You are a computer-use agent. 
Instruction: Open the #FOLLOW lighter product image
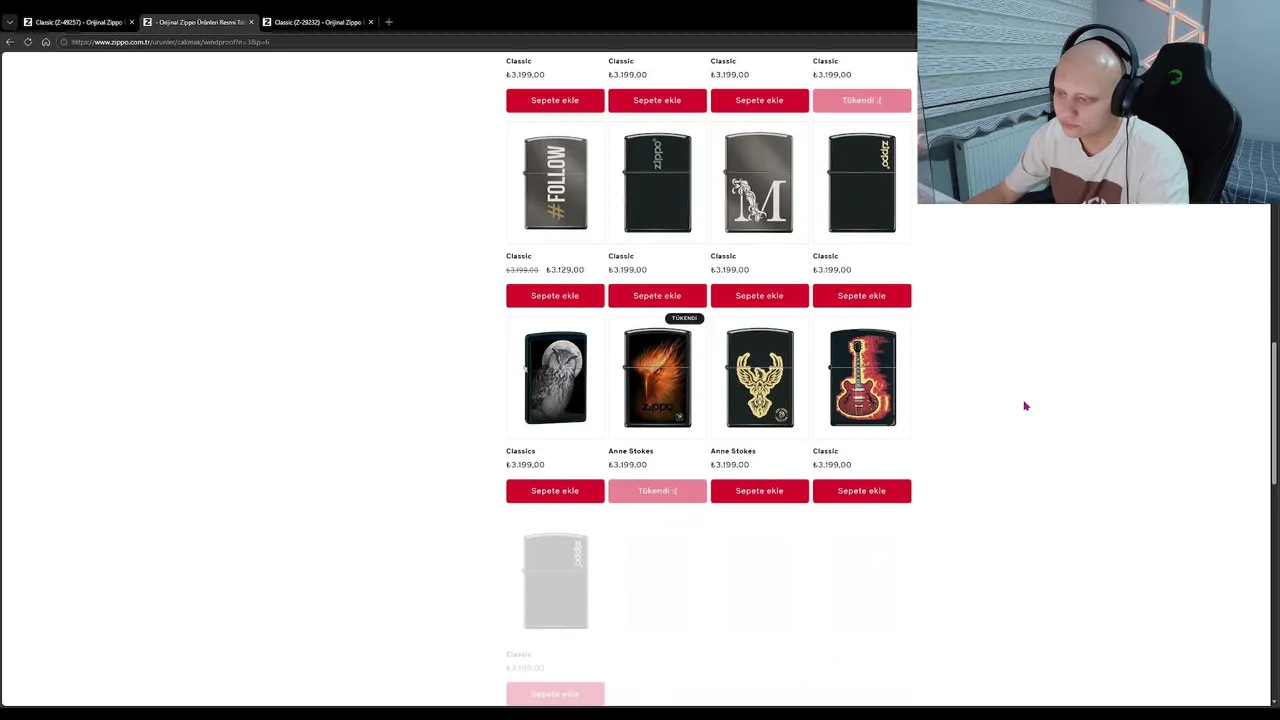(x=556, y=184)
